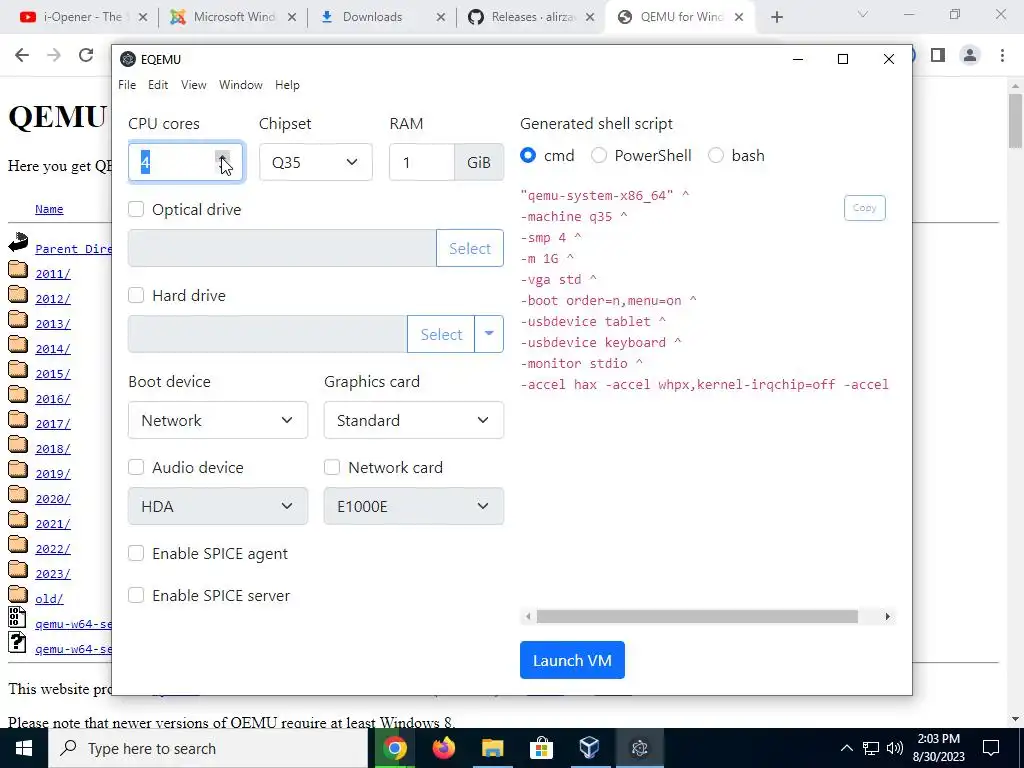Open the Audio device HDA dropdown
This screenshot has width=1024, height=768.
217,506
